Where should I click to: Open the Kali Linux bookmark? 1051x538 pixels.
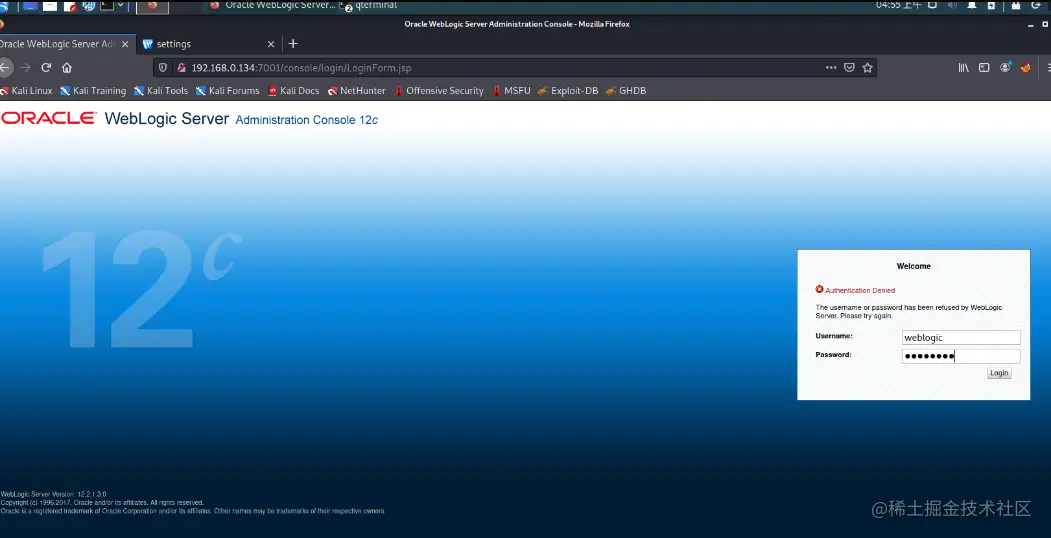26,90
